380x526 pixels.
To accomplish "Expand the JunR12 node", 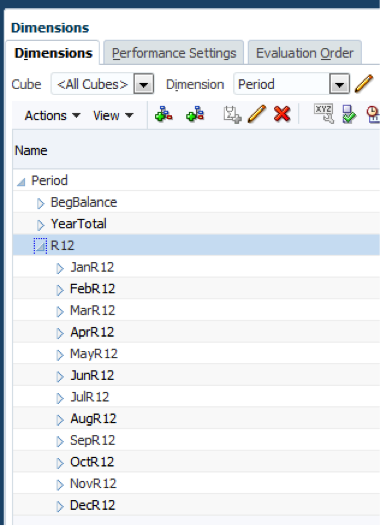I will pos(60,376).
